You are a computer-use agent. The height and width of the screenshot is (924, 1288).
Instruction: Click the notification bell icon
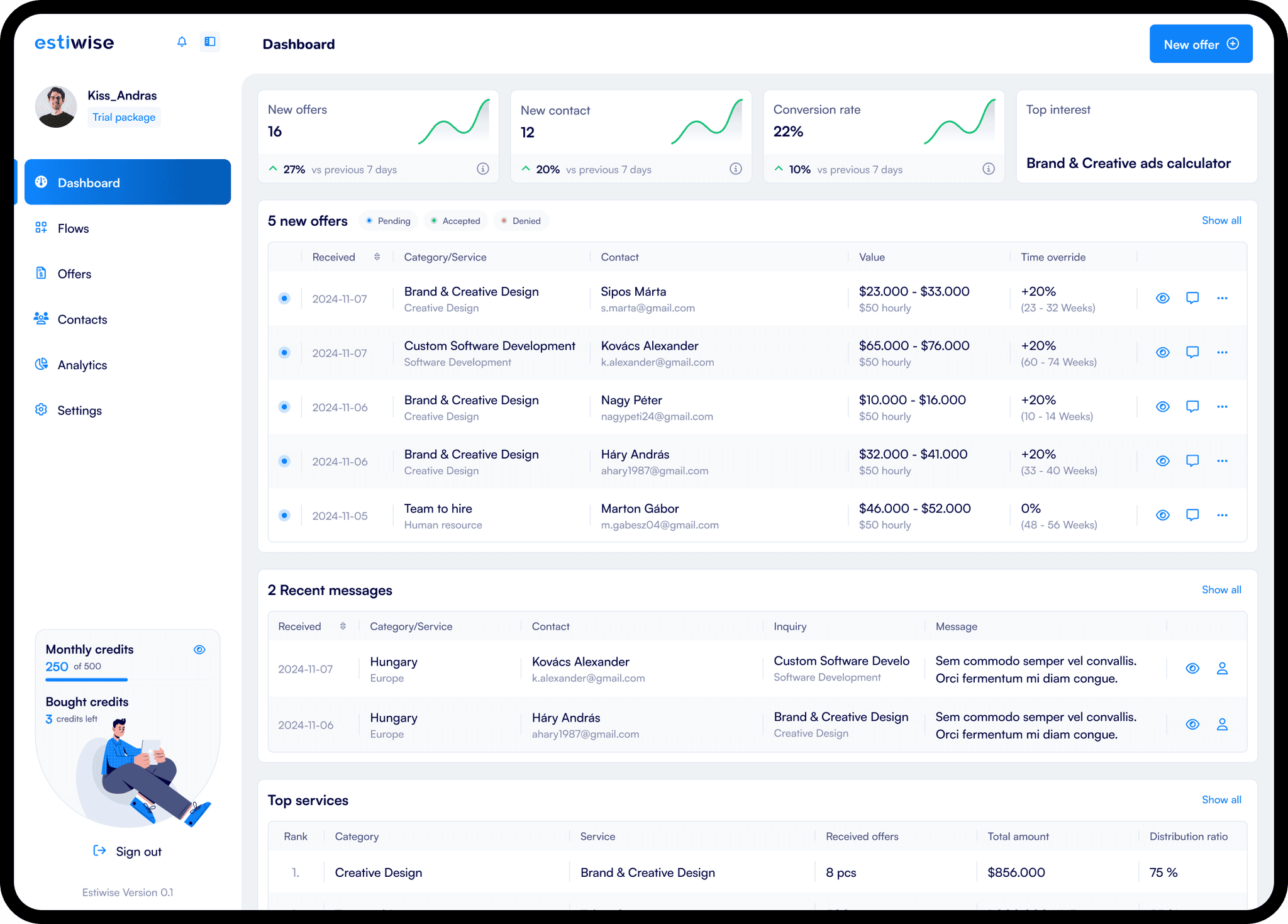coord(182,42)
